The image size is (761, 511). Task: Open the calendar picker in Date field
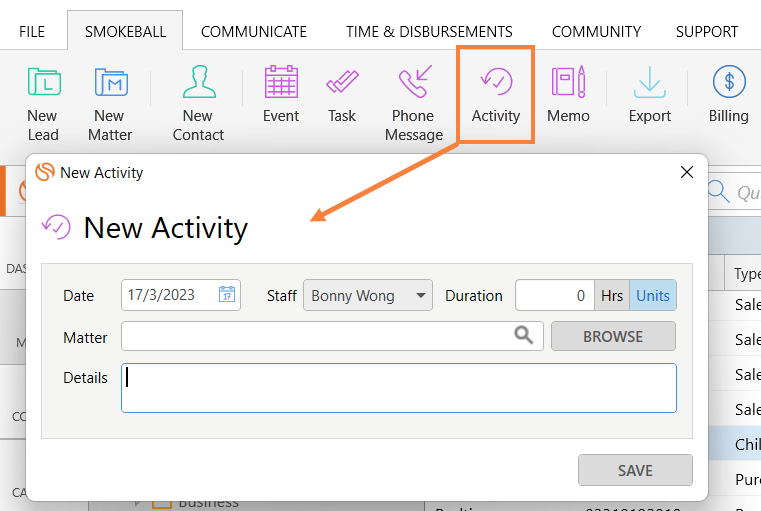pyautogui.click(x=227, y=294)
